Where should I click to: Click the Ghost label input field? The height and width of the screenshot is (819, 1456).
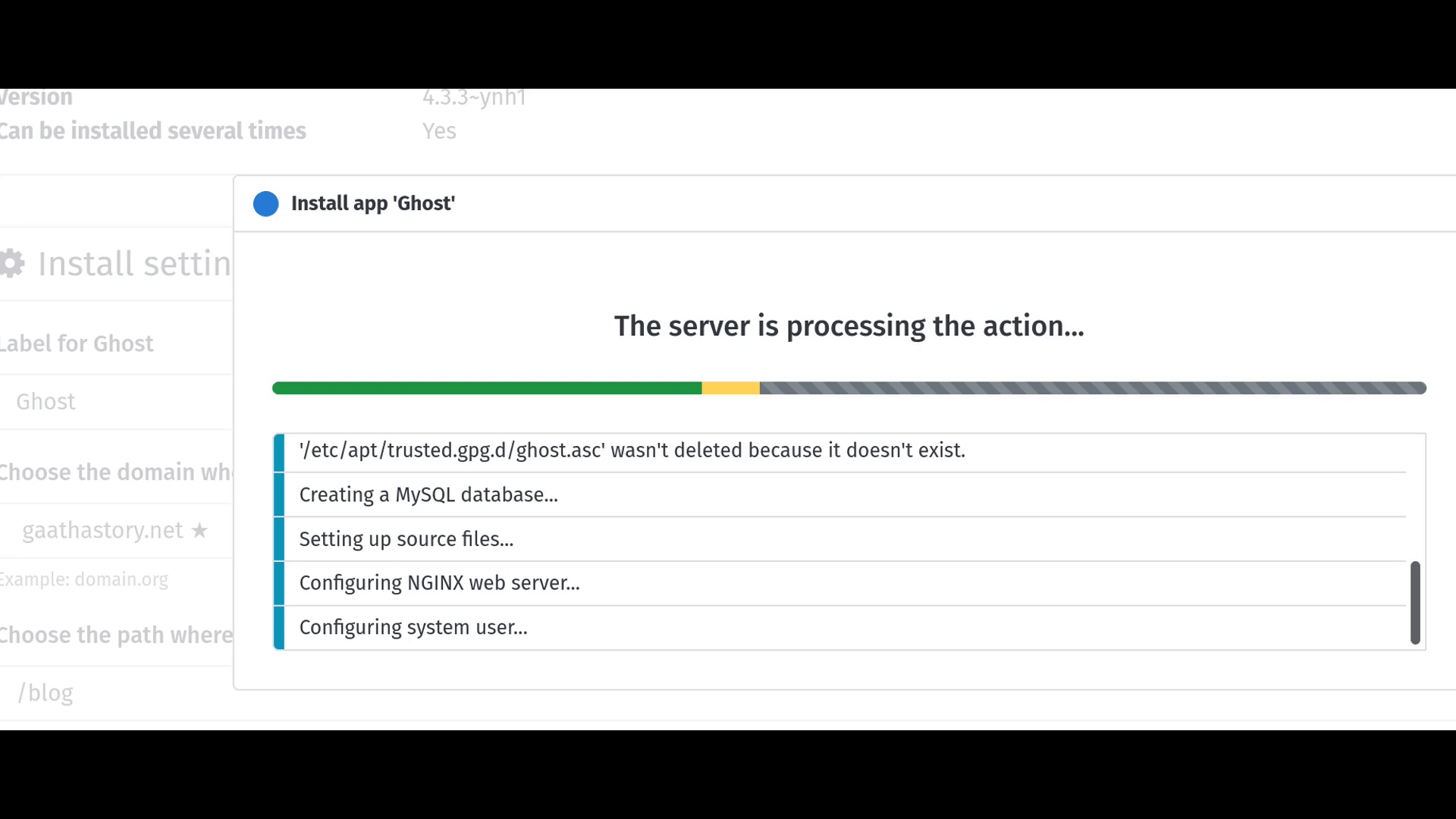click(117, 402)
